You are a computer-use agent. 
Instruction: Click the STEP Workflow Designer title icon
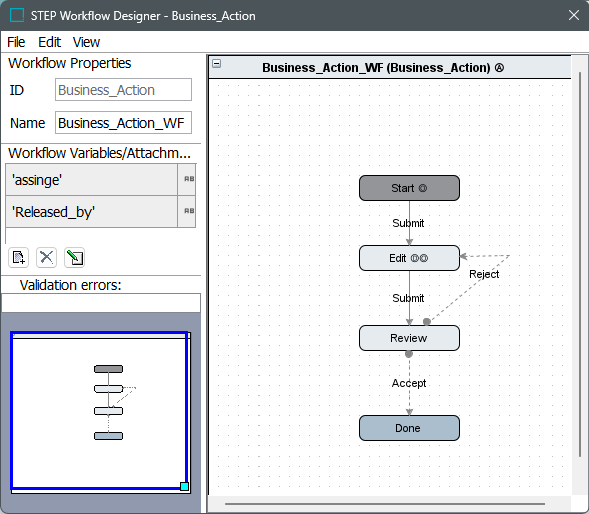[x=17, y=15]
